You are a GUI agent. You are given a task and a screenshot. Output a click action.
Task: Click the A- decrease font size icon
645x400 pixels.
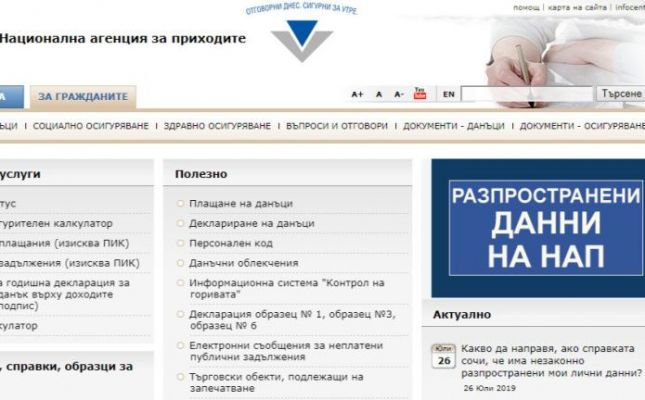coord(399,94)
